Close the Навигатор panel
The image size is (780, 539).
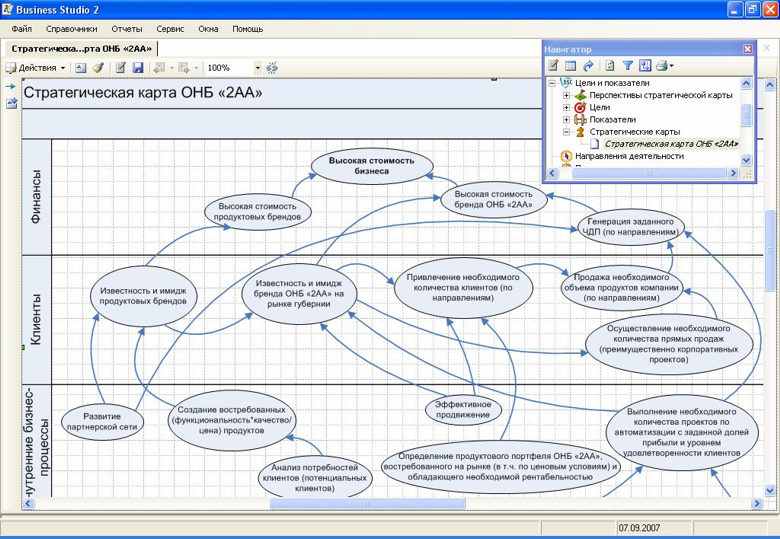coord(748,49)
